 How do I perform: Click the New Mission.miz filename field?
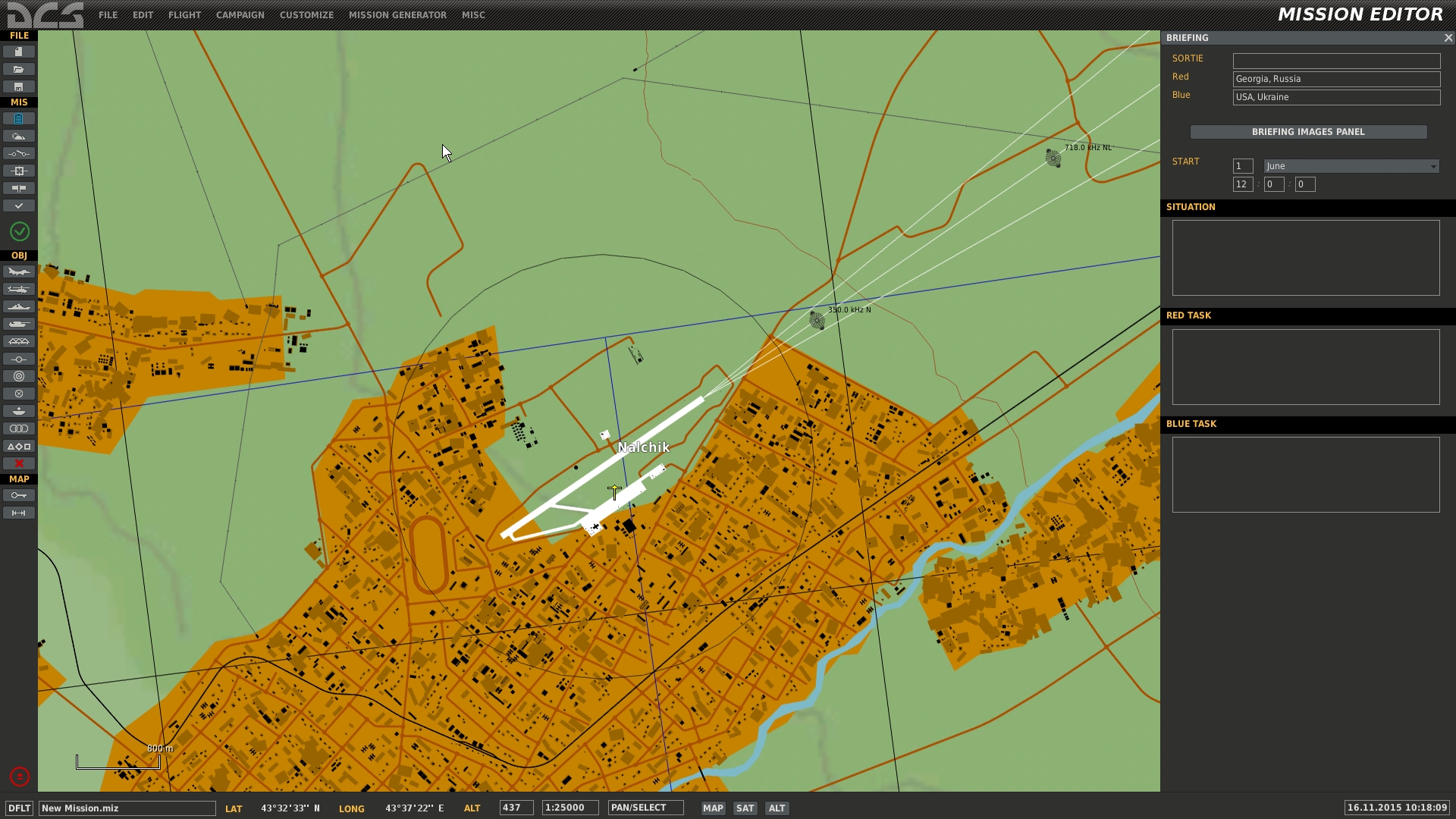pos(127,808)
